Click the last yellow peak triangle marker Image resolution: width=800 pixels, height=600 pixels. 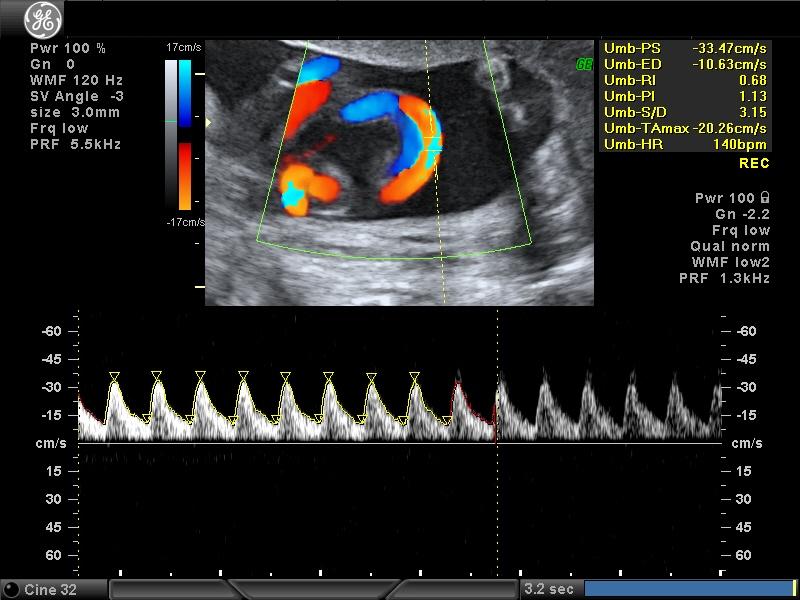click(414, 377)
